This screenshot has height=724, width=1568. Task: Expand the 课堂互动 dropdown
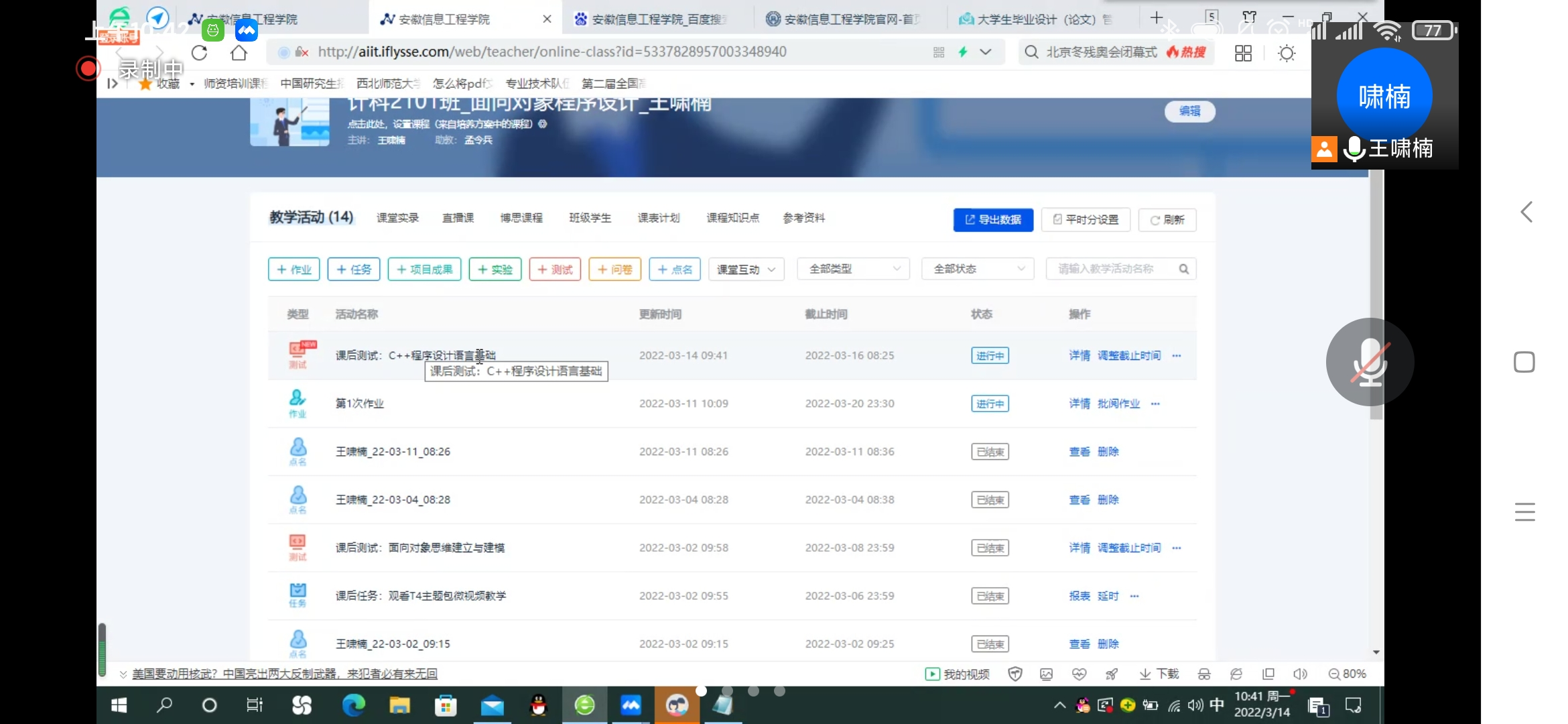(x=745, y=269)
